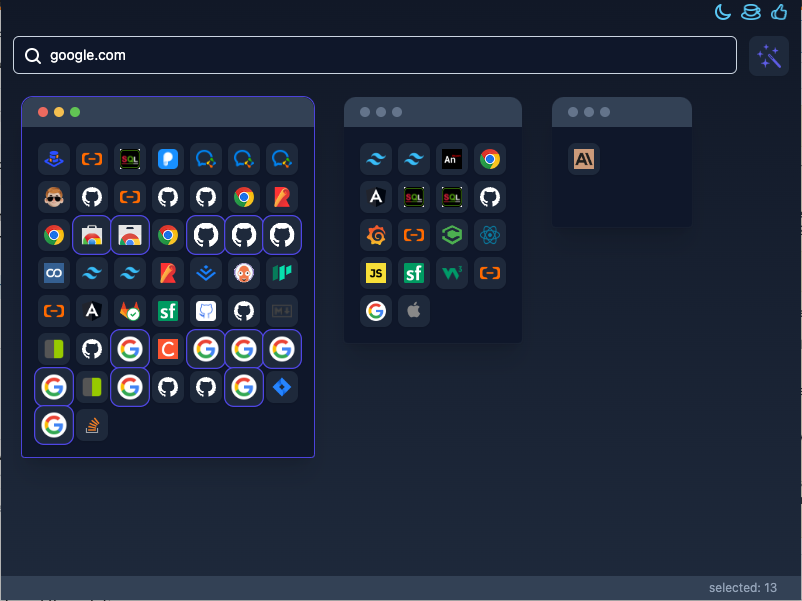Open the blue Jira diamond tab
Screen dimensions: 802x601
pos(282,387)
